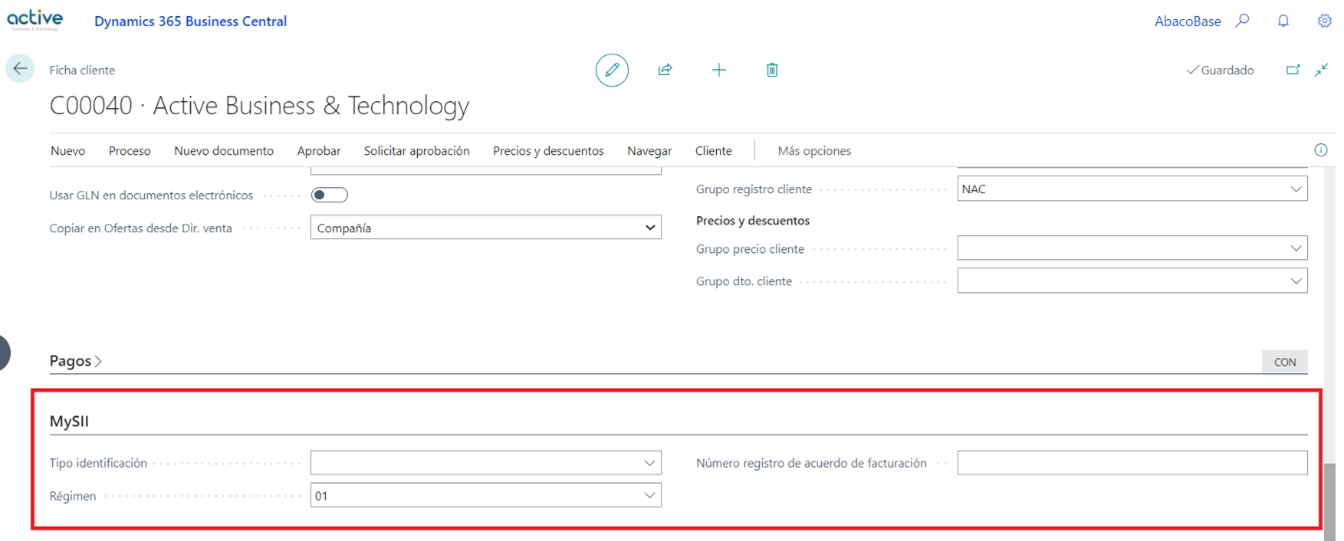Viewport: 1344px width, 541px height.
Task: Click Más opciones
Action: tap(814, 151)
